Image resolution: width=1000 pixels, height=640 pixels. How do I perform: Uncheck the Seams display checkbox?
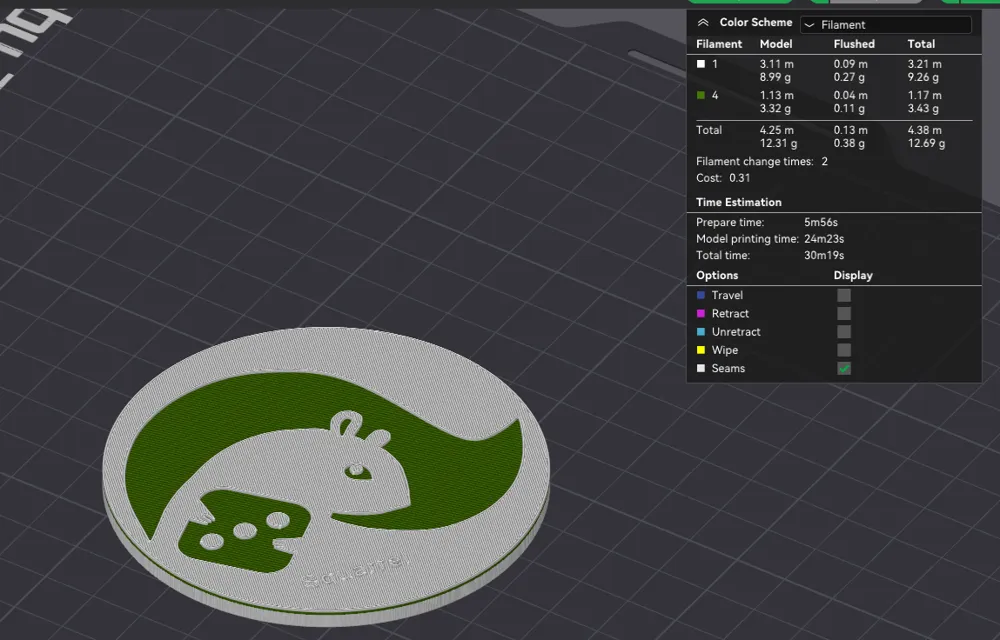[844, 368]
